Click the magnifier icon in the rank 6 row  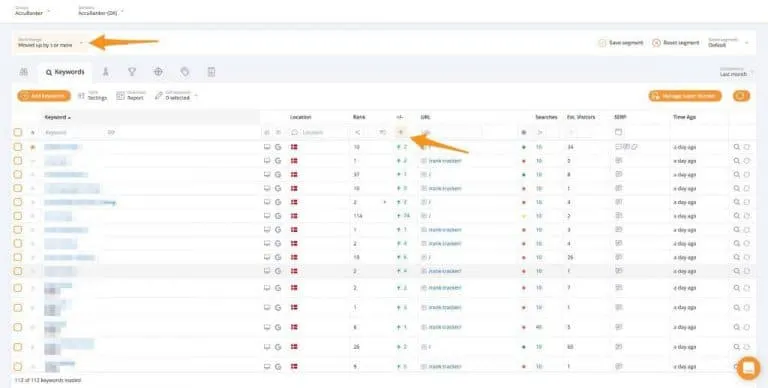[736, 327]
